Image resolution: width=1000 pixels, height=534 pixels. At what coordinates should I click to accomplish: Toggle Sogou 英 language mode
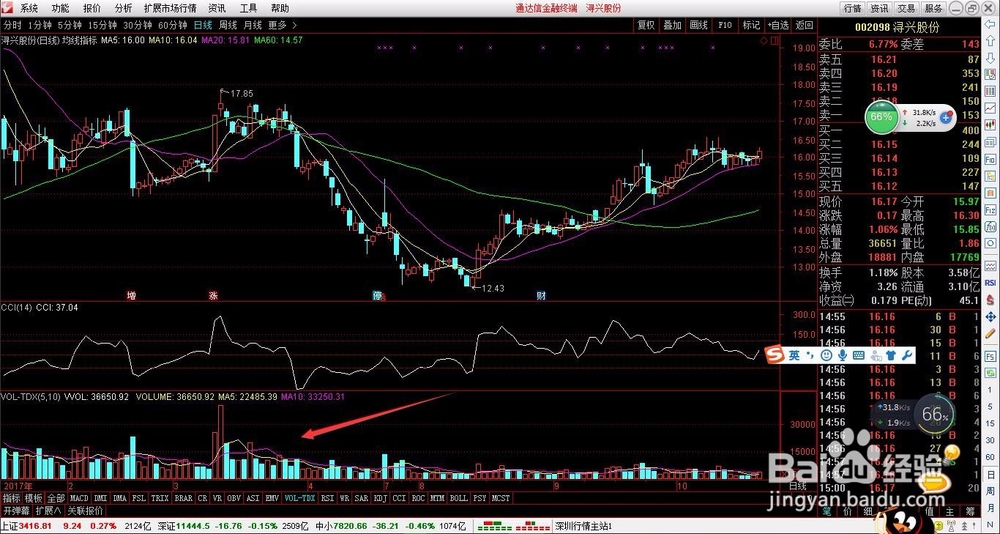pos(793,355)
